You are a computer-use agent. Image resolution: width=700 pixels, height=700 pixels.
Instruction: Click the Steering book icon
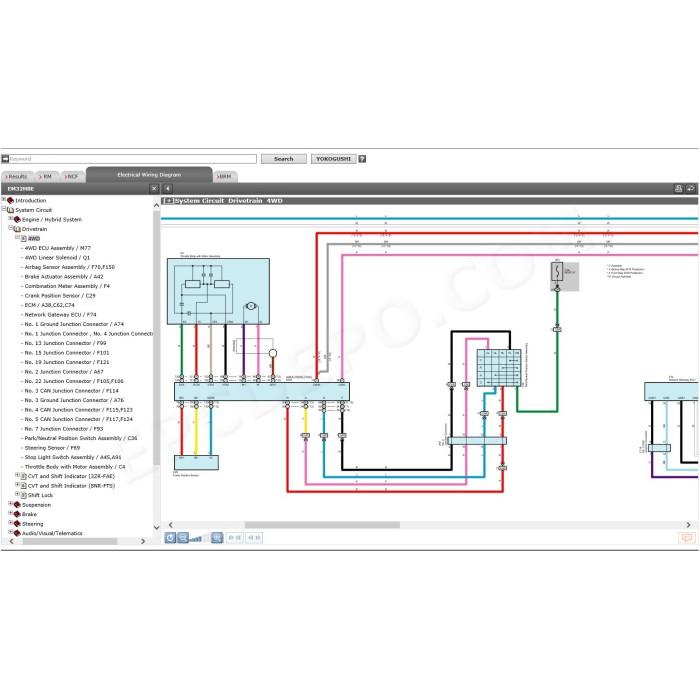[17, 524]
